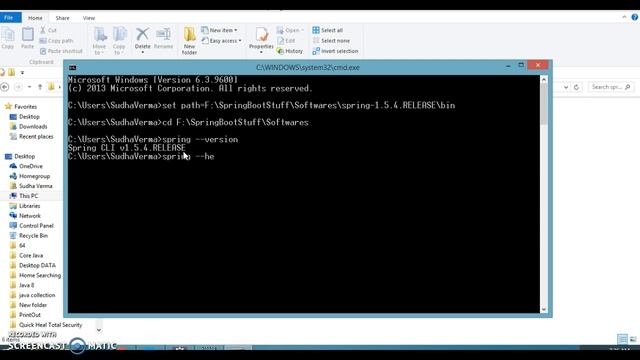Open the address bar history dropdown
The image size is (640, 360).
(566, 87)
